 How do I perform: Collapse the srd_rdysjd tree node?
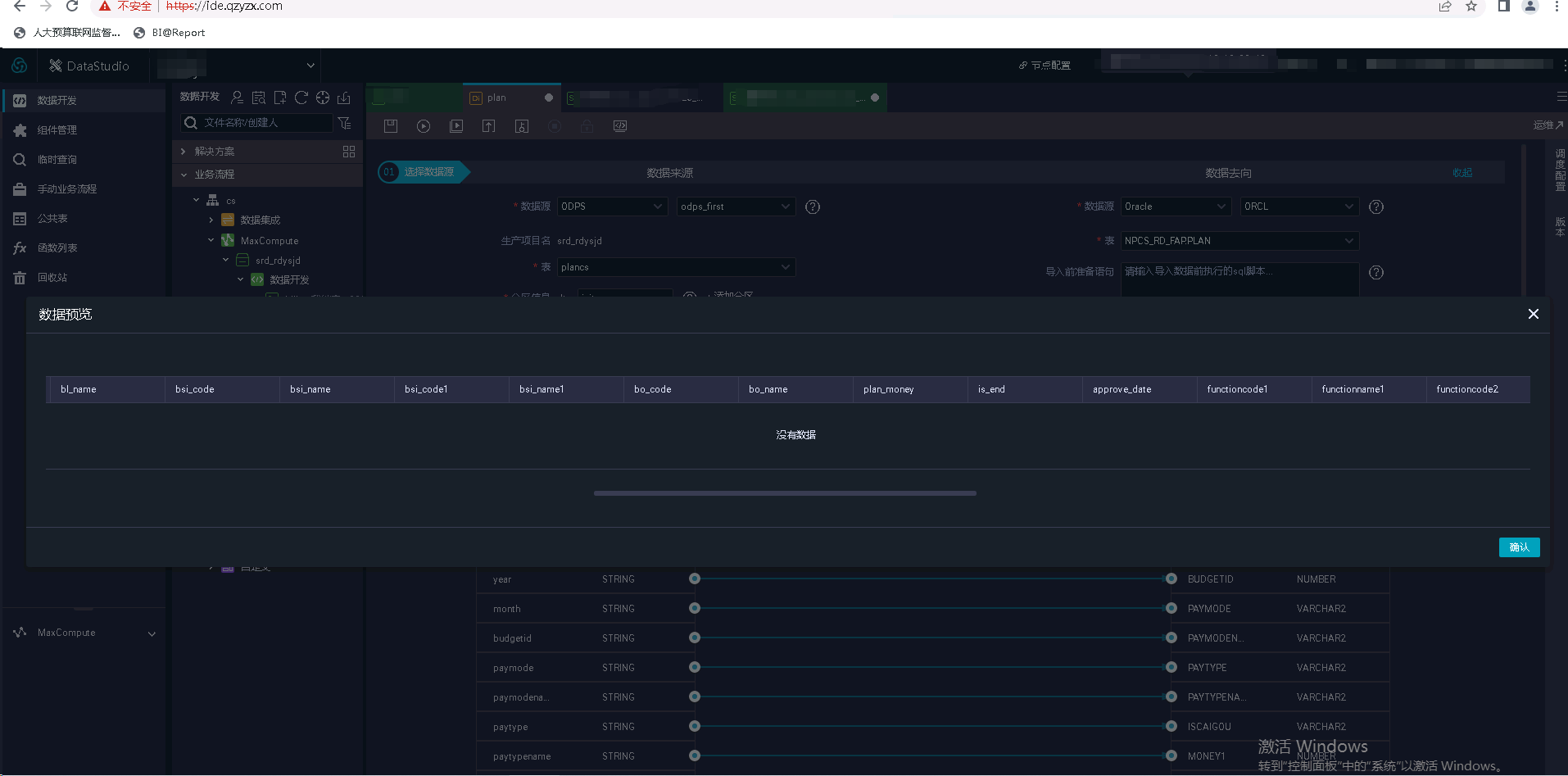point(226,260)
